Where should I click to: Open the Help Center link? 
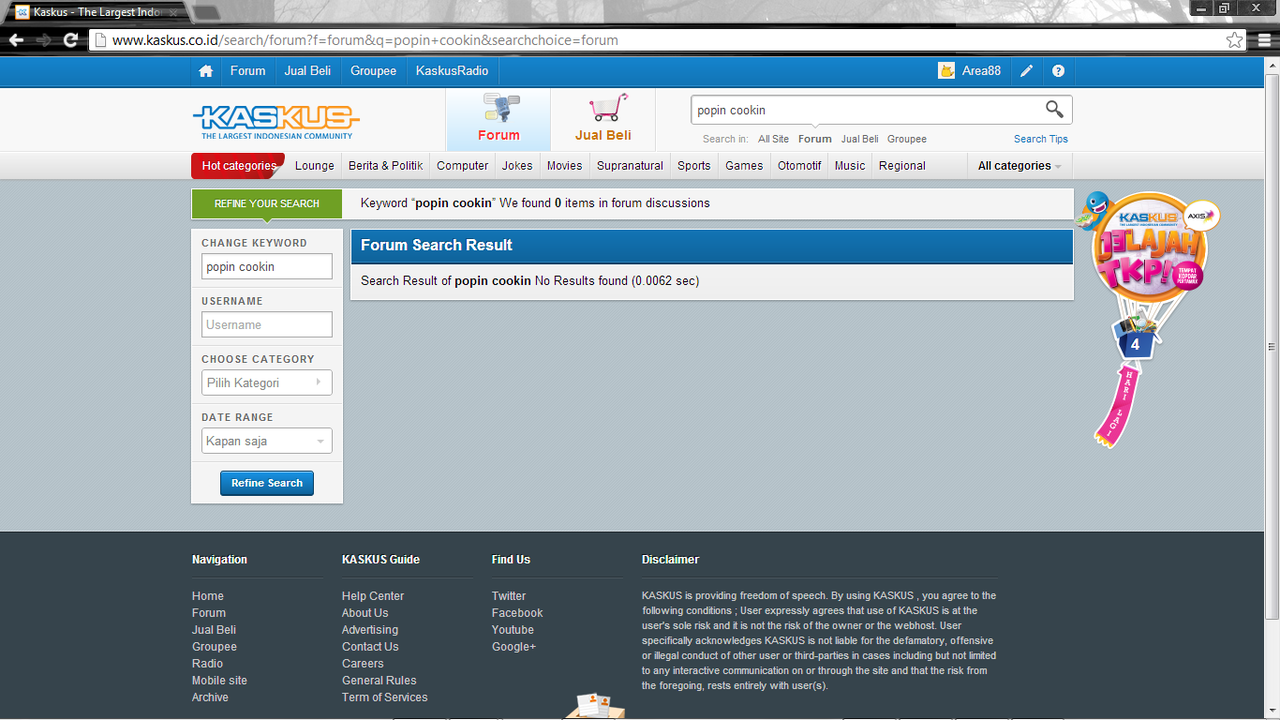[x=373, y=596]
